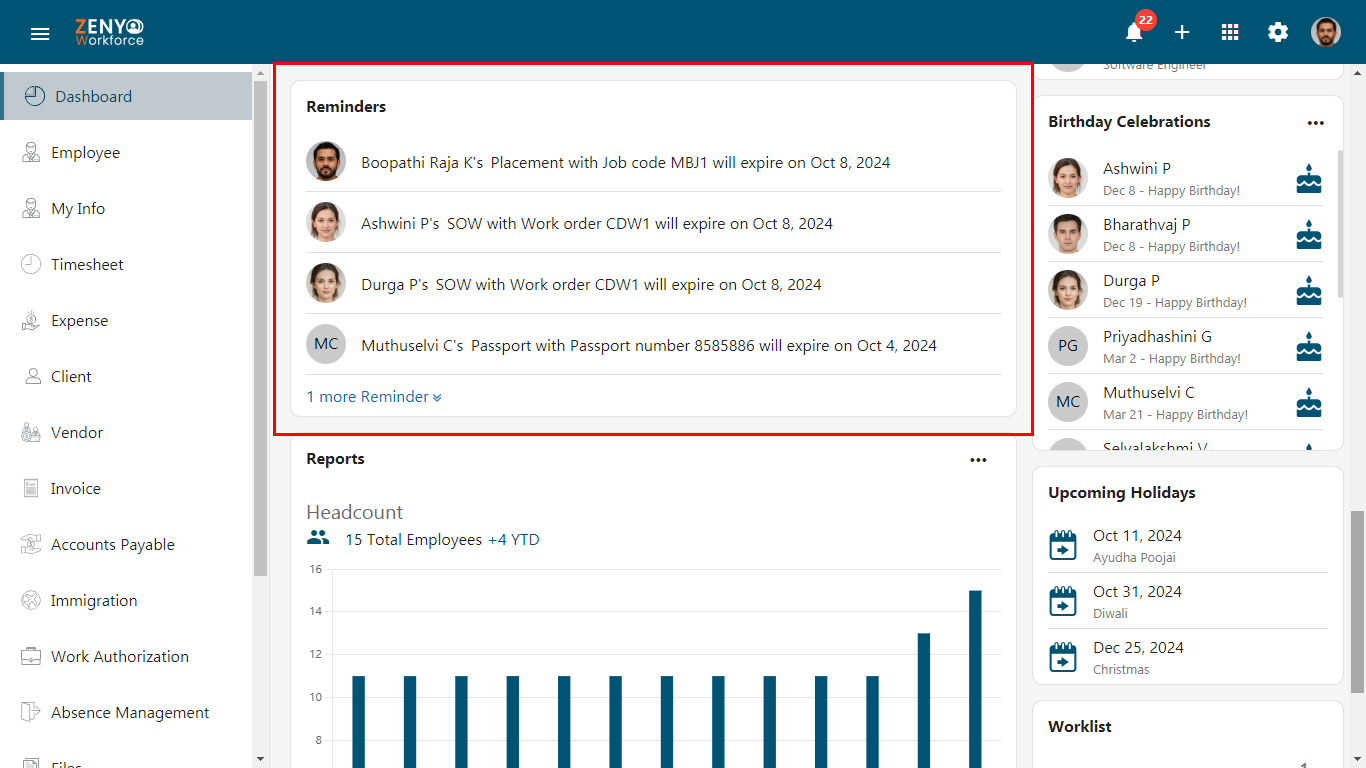Open the user profile avatar menu
The width and height of the screenshot is (1366, 768).
point(1326,32)
